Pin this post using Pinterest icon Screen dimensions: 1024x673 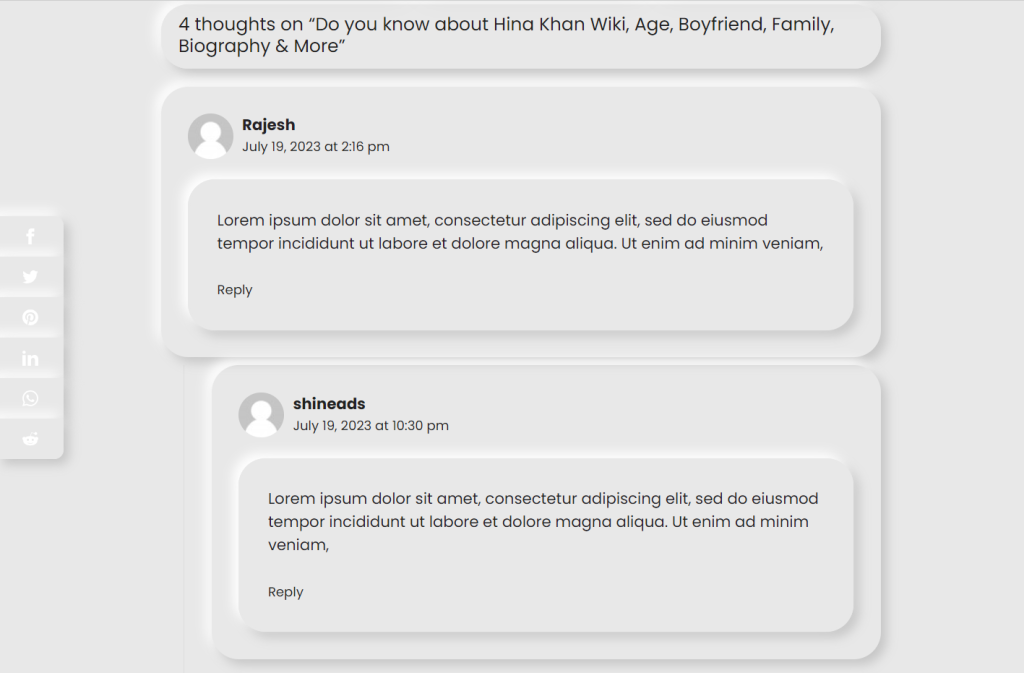(30, 317)
